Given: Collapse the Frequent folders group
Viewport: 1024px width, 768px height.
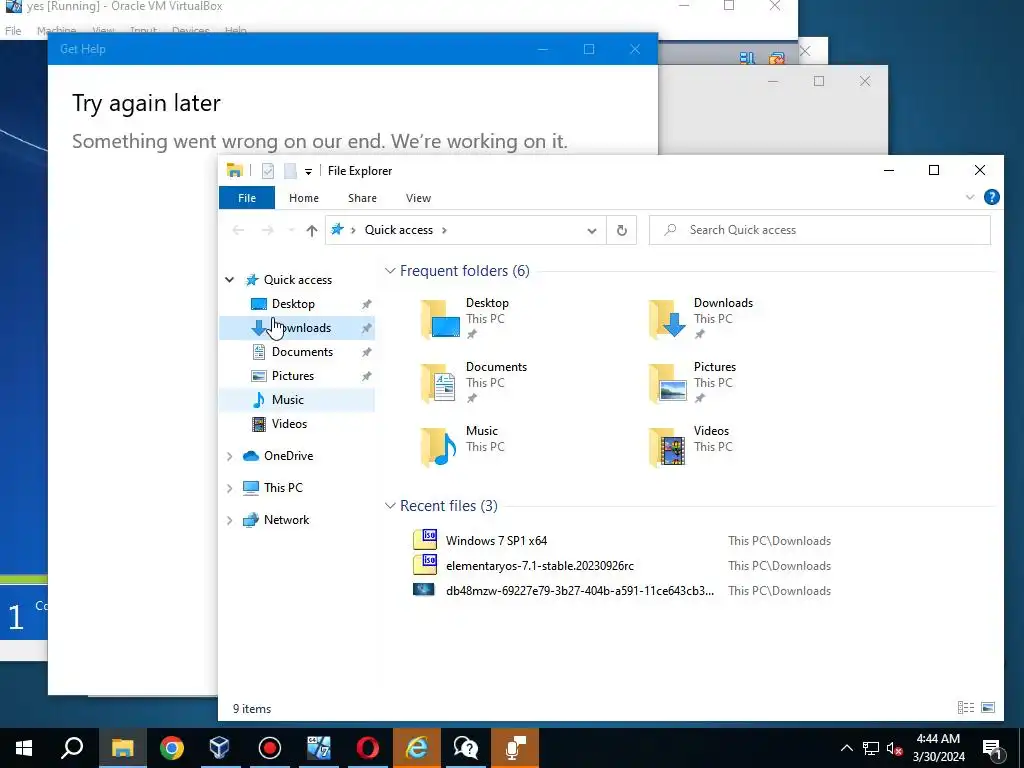Looking at the screenshot, I should click(x=390, y=270).
